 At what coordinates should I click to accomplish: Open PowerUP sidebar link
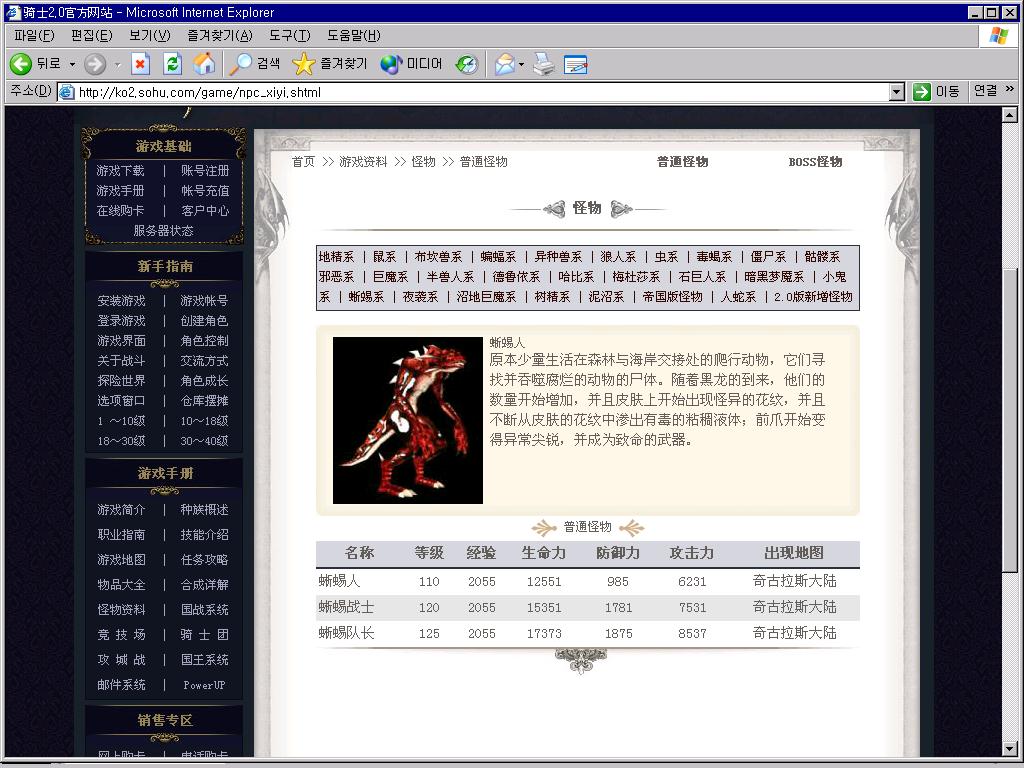[204, 685]
